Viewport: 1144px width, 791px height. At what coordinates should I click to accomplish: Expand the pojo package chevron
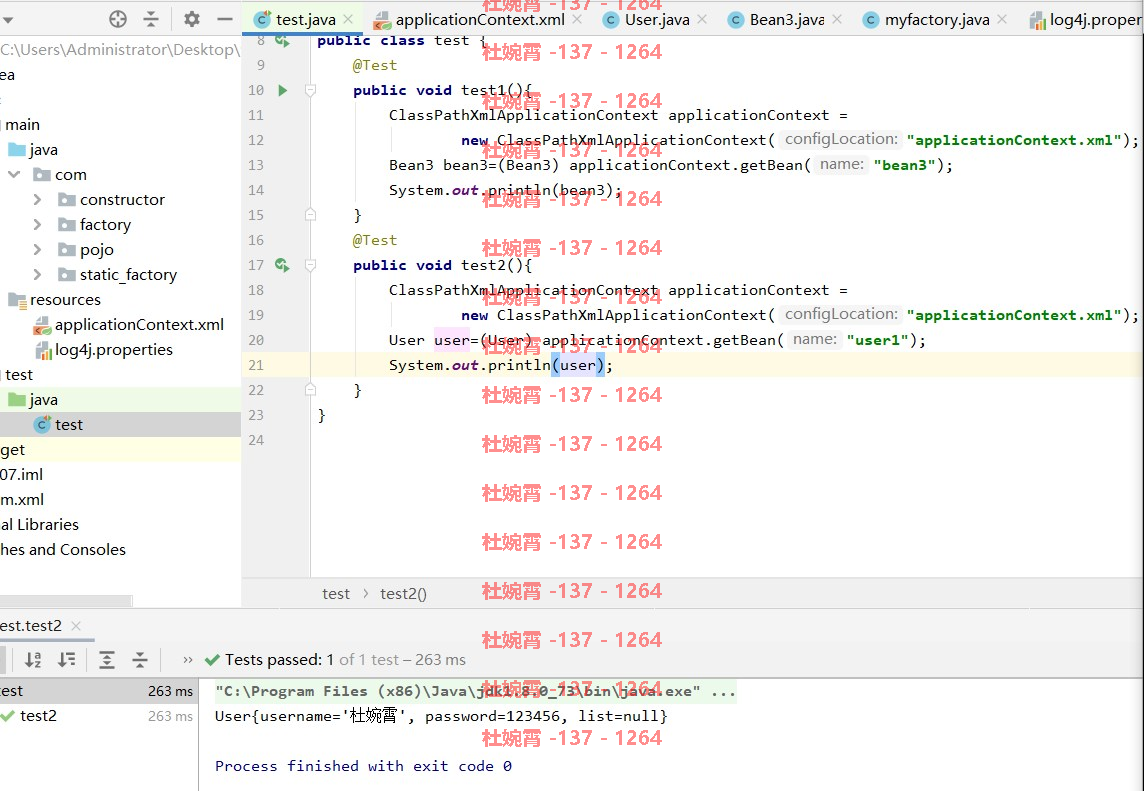(37, 250)
